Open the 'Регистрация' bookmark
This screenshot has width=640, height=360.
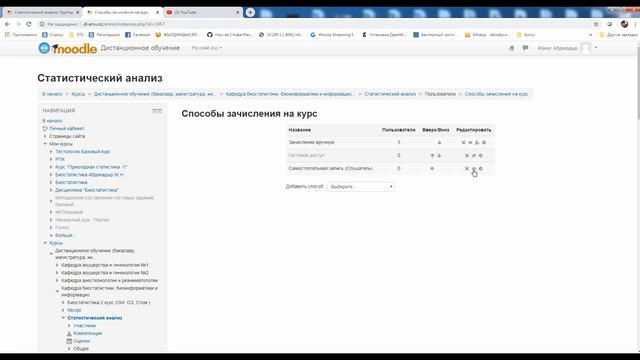[x=104, y=35]
